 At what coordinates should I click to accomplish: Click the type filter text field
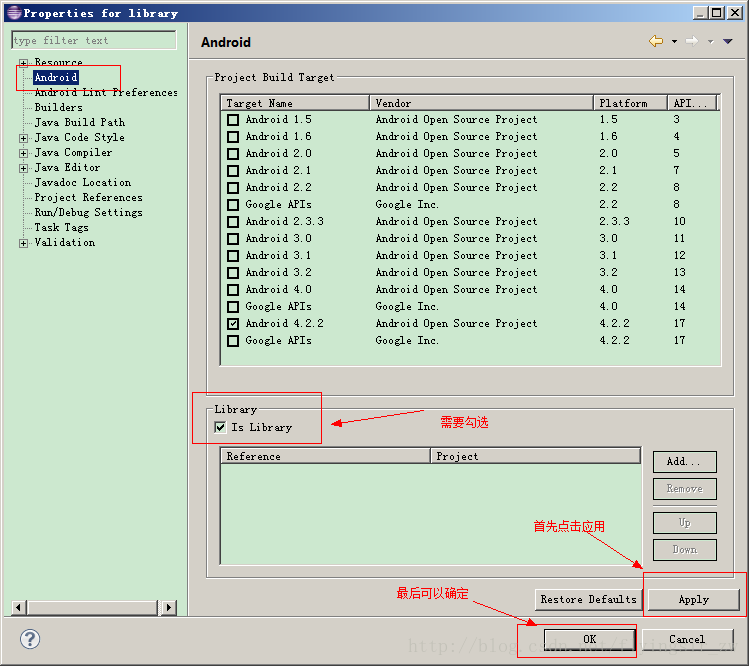click(x=94, y=40)
